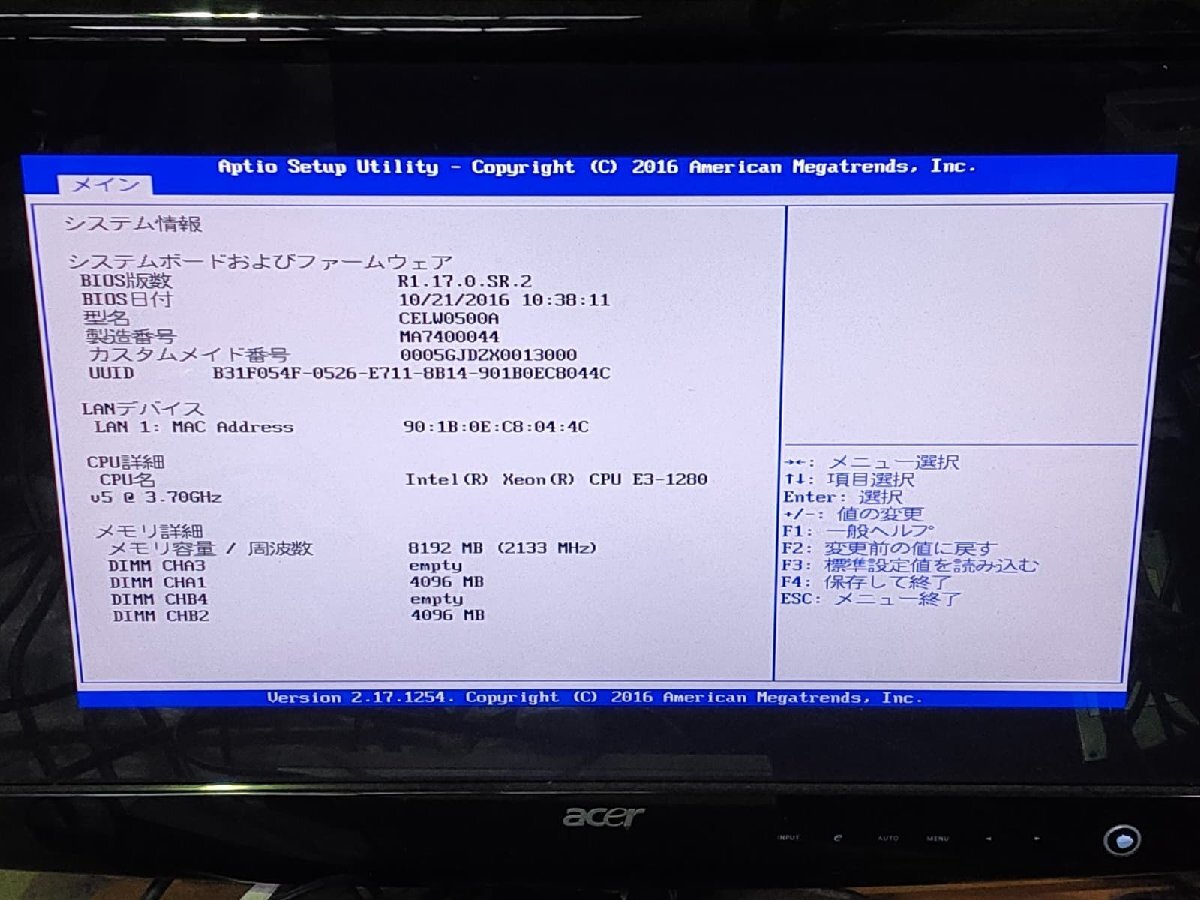This screenshot has width=1200, height=900.
Task: Click the システムボードおよびファームウェア heading
Action: point(260,262)
